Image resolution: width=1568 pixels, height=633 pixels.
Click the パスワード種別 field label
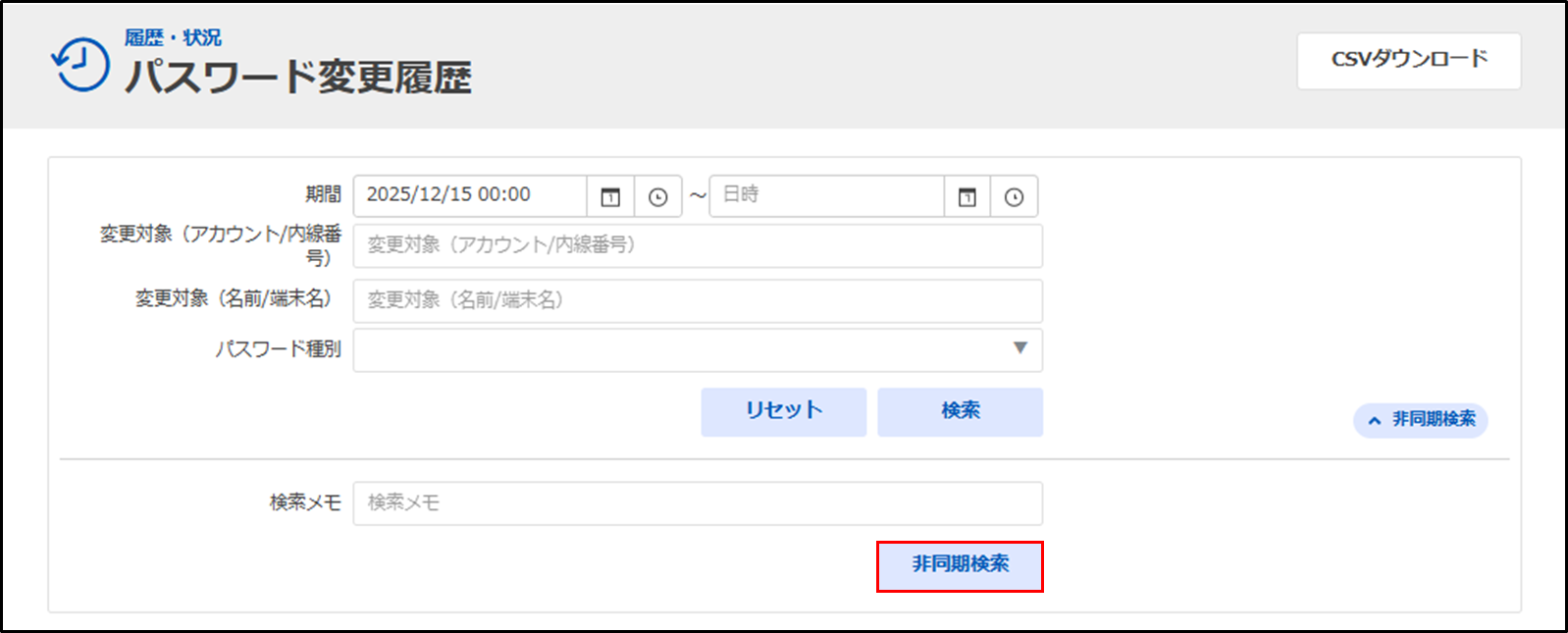(x=278, y=349)
